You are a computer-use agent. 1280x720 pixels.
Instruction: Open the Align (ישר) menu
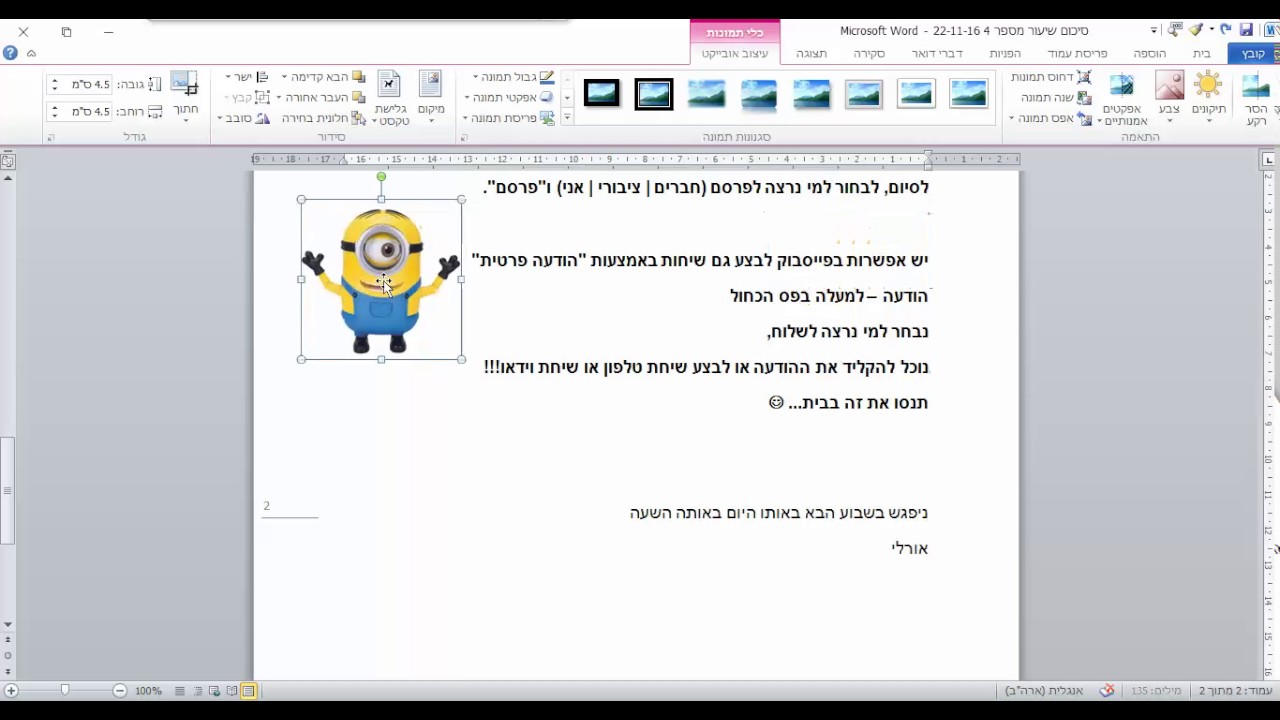tap(247, 77)
